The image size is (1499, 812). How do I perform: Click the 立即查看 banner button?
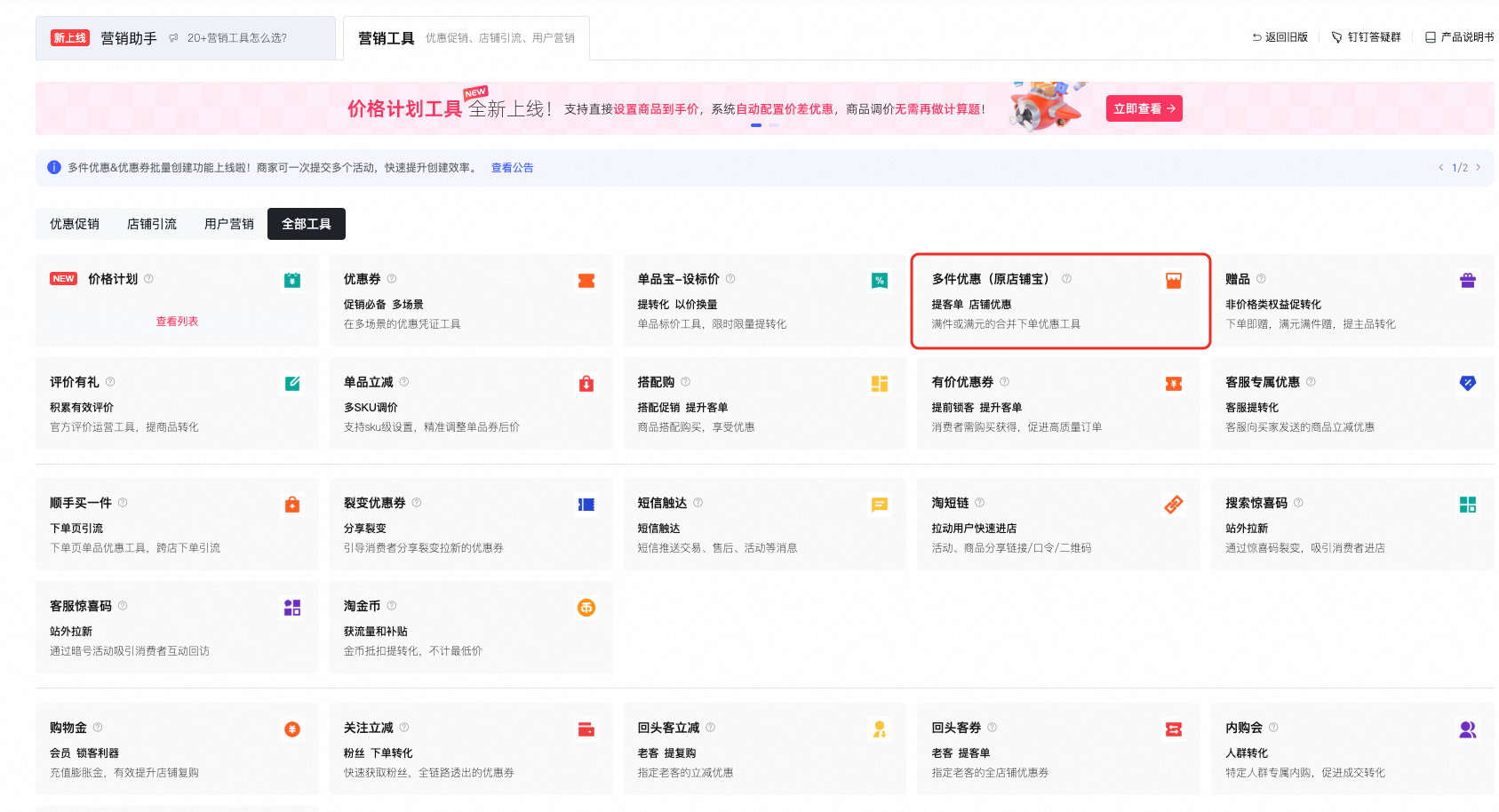click(x=1144, y=108)
